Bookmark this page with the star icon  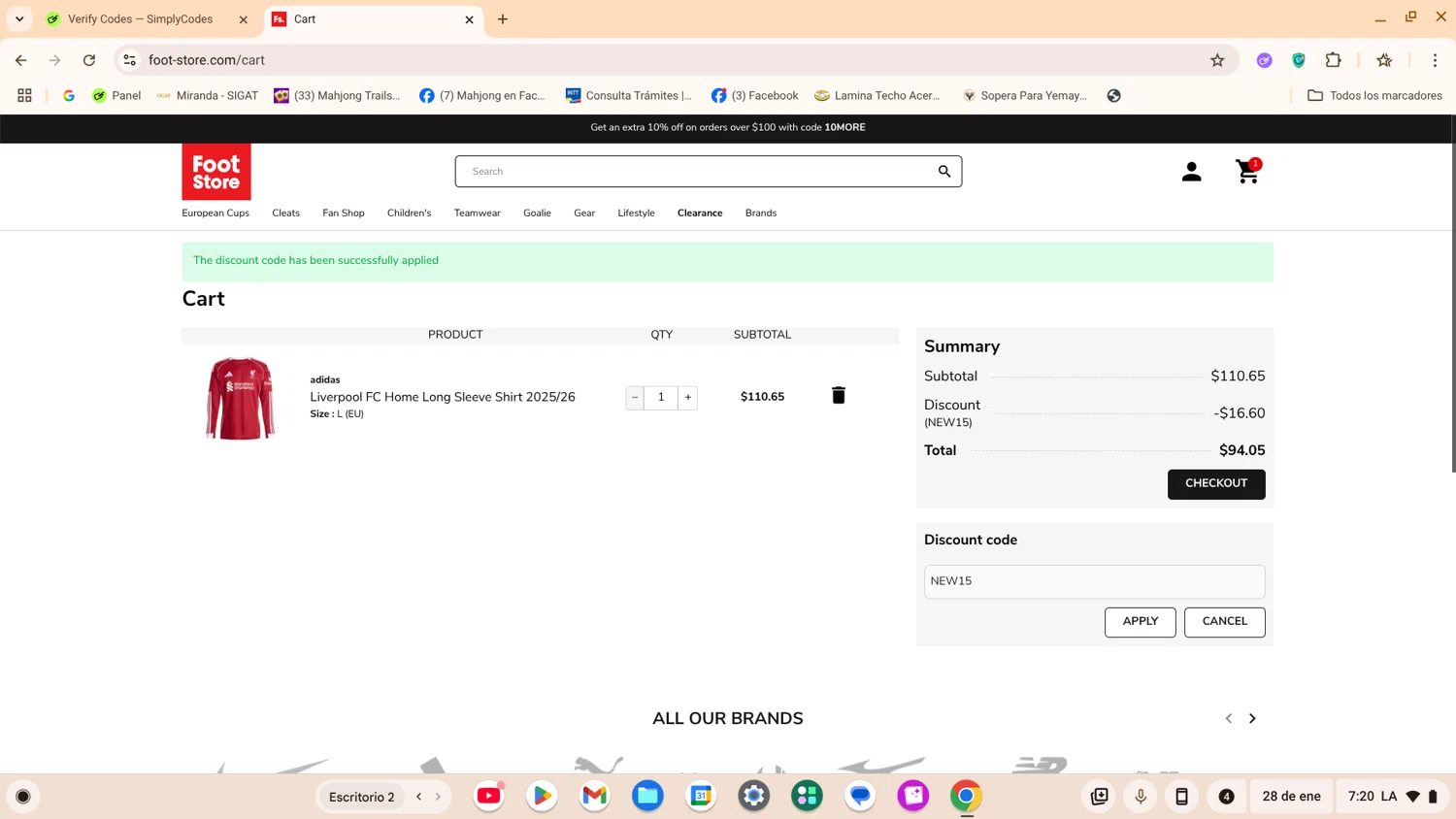[1217, 60]
